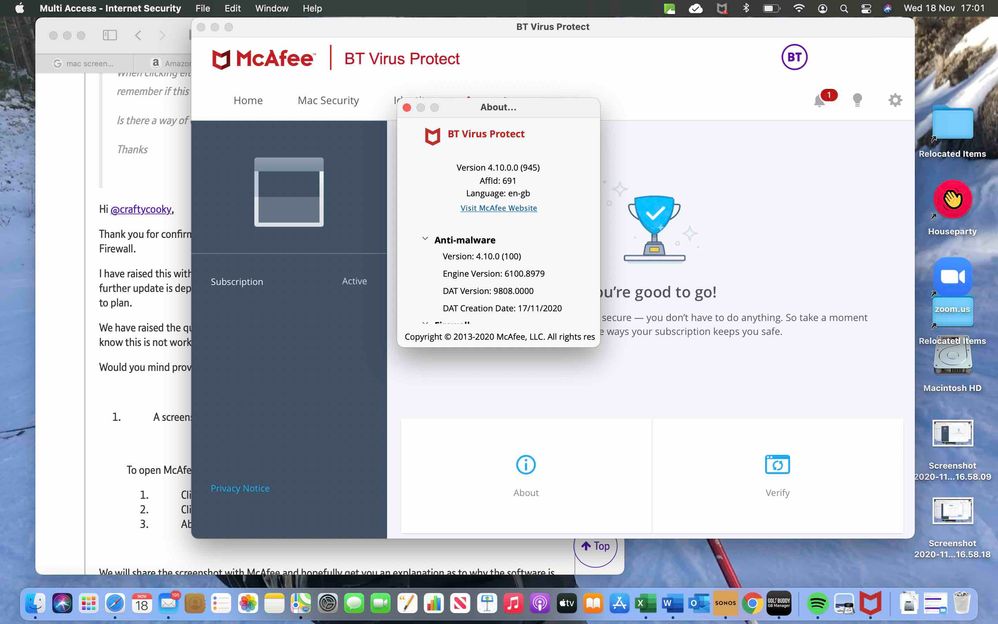Click the About info icon
The height and width of the screenshot is (624, 998).
526,465
